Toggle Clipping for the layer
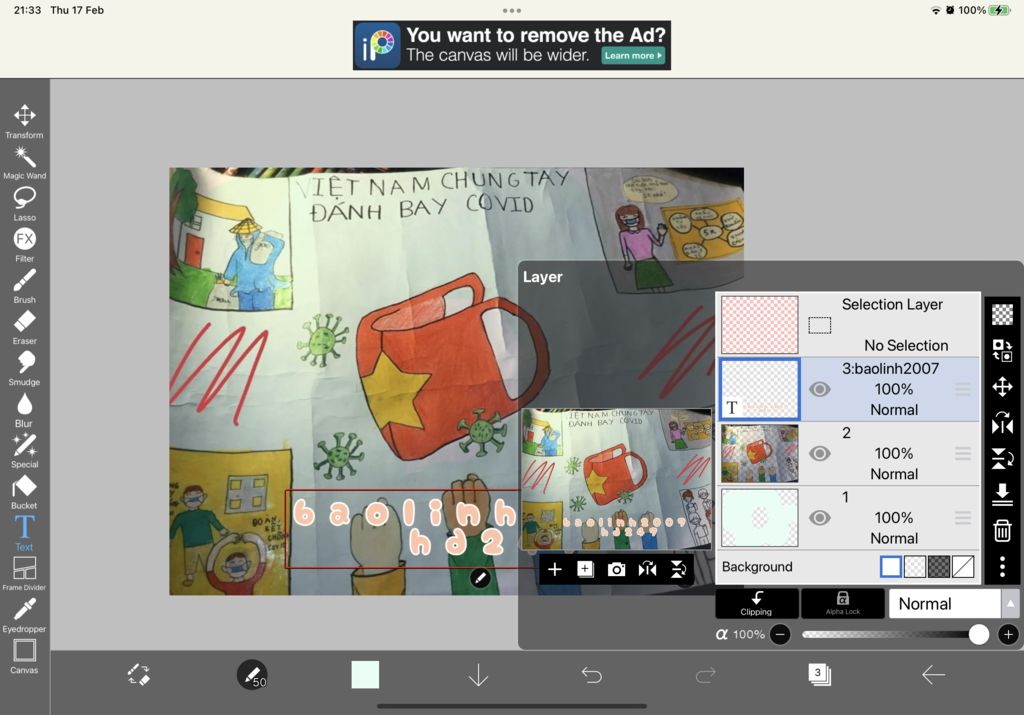The width and height of the screenshot is (1024, 715). click(756, 603)
